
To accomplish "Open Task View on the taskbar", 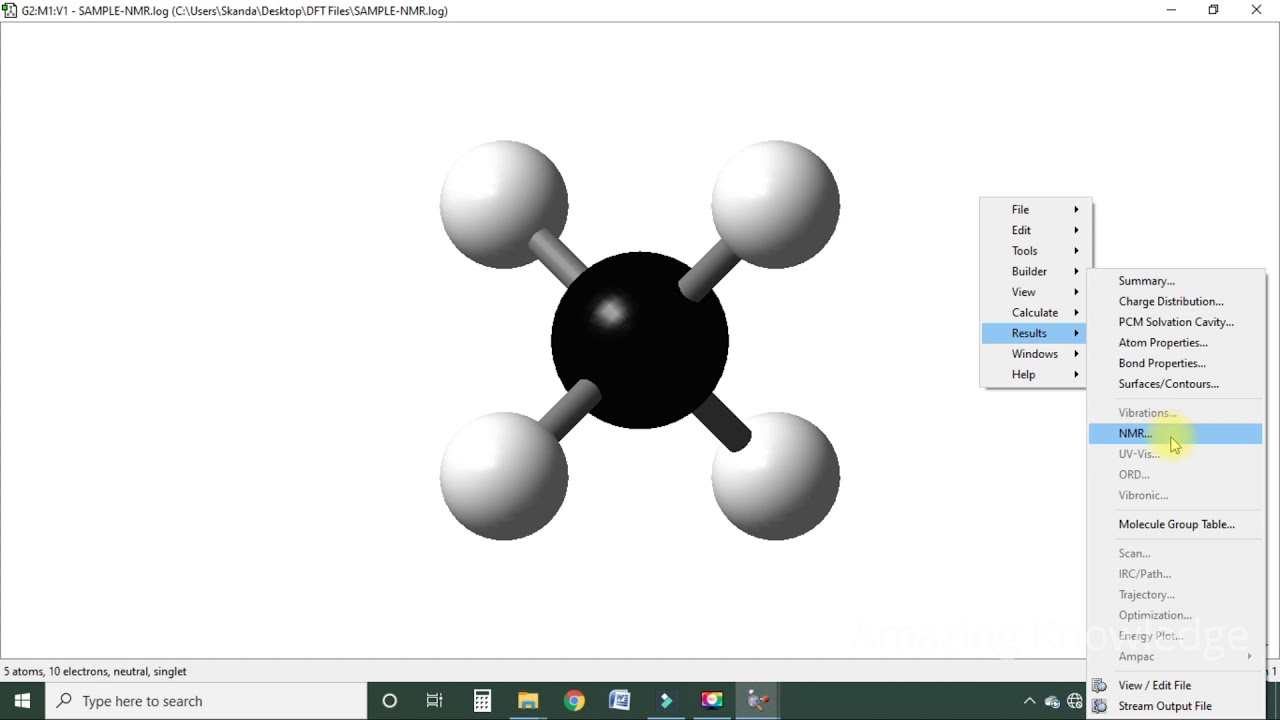I will (x=435, y=701).
